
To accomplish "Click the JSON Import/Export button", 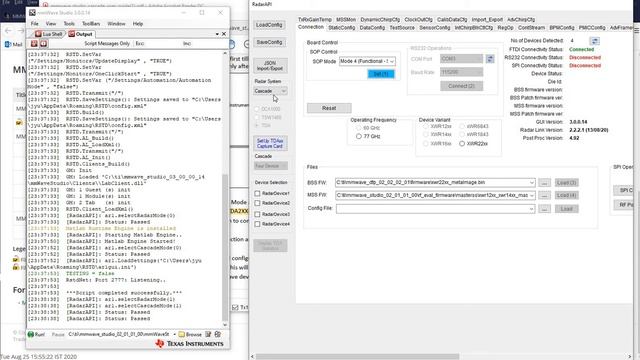I will 270,66.
